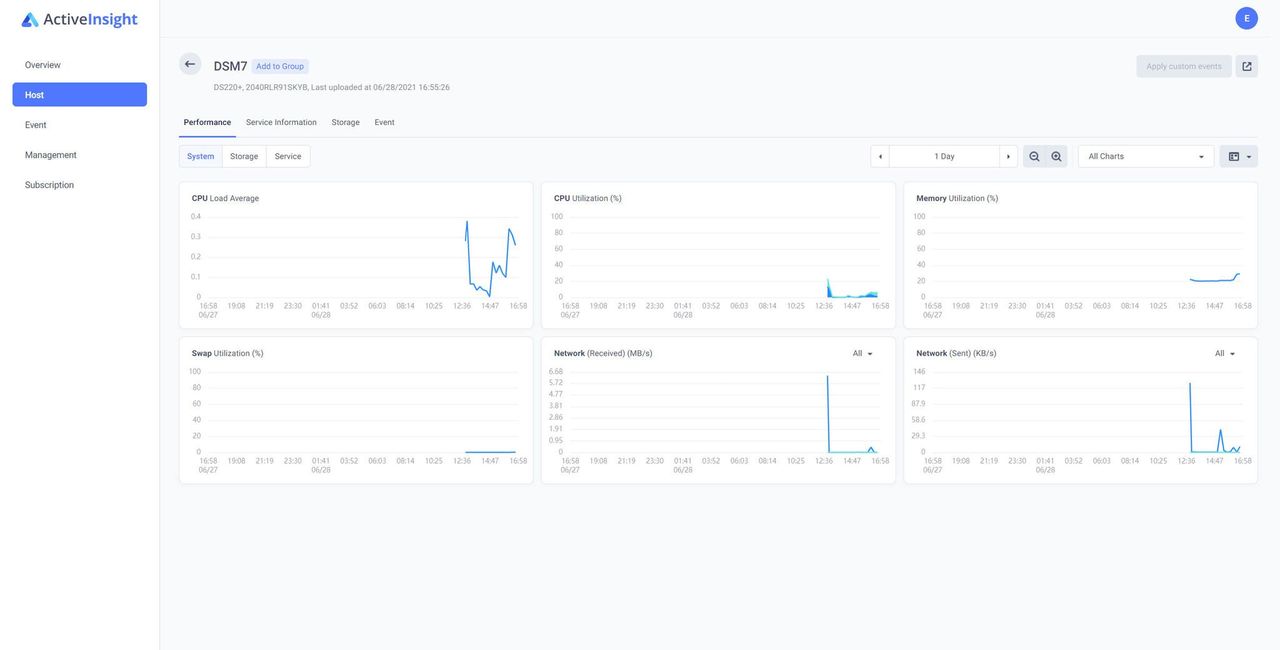Open the user avatar menu

pos(1246,18)
